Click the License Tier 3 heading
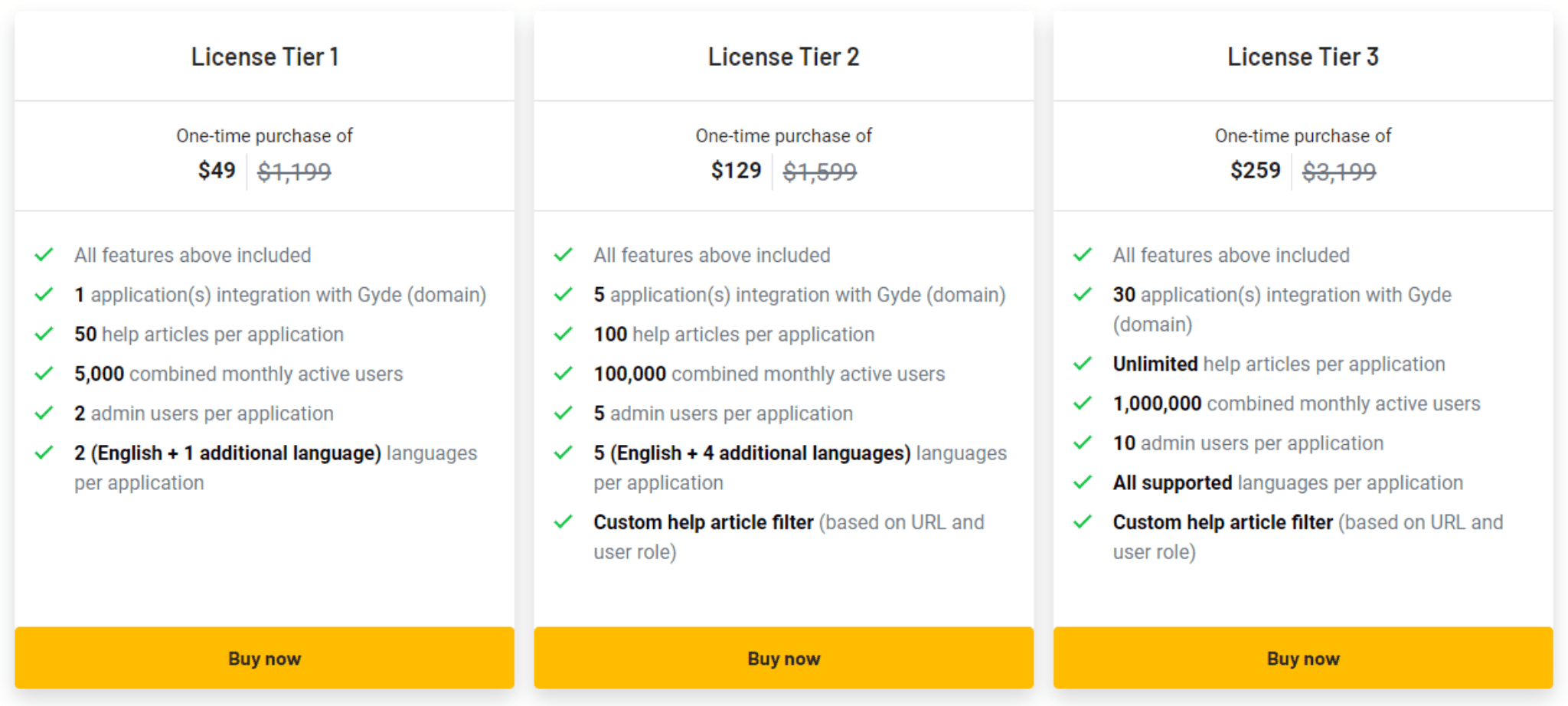 tap(1303, 57)
